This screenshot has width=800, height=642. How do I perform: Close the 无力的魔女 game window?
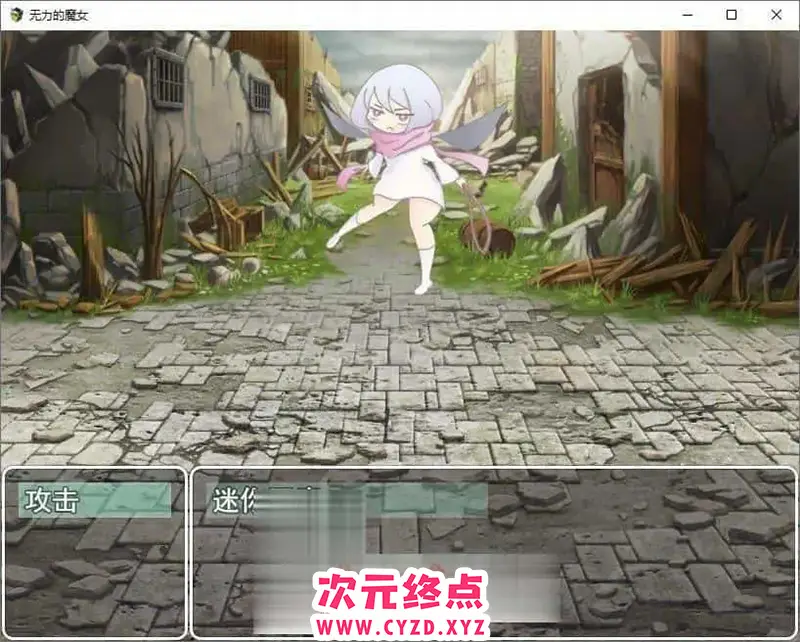[x=776, y=15]
